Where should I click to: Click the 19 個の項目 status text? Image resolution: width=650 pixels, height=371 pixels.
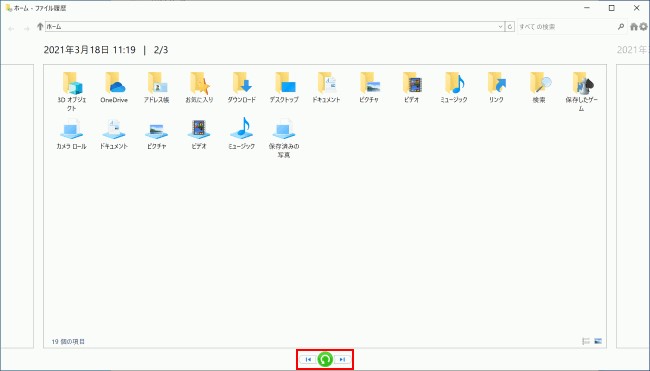(68, 342)
